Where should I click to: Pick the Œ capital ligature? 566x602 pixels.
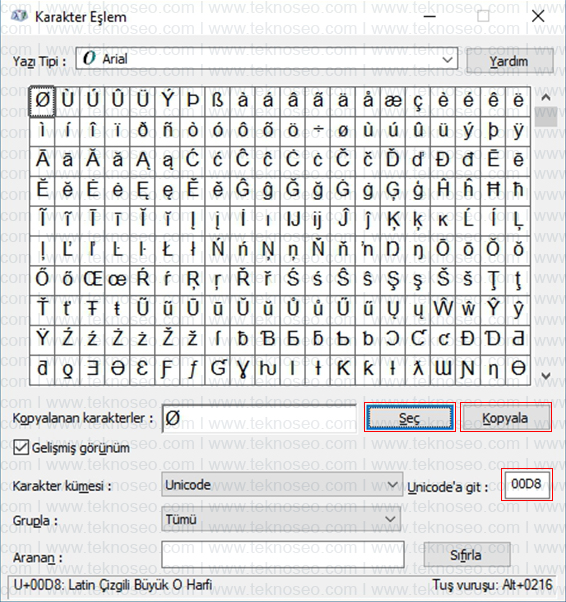[93, 280]
